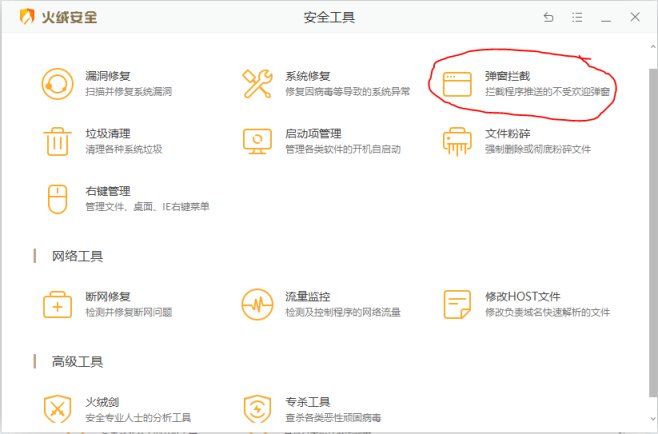
Task: Click the 修改HOST文件 note icon
Action: [457, 304]
